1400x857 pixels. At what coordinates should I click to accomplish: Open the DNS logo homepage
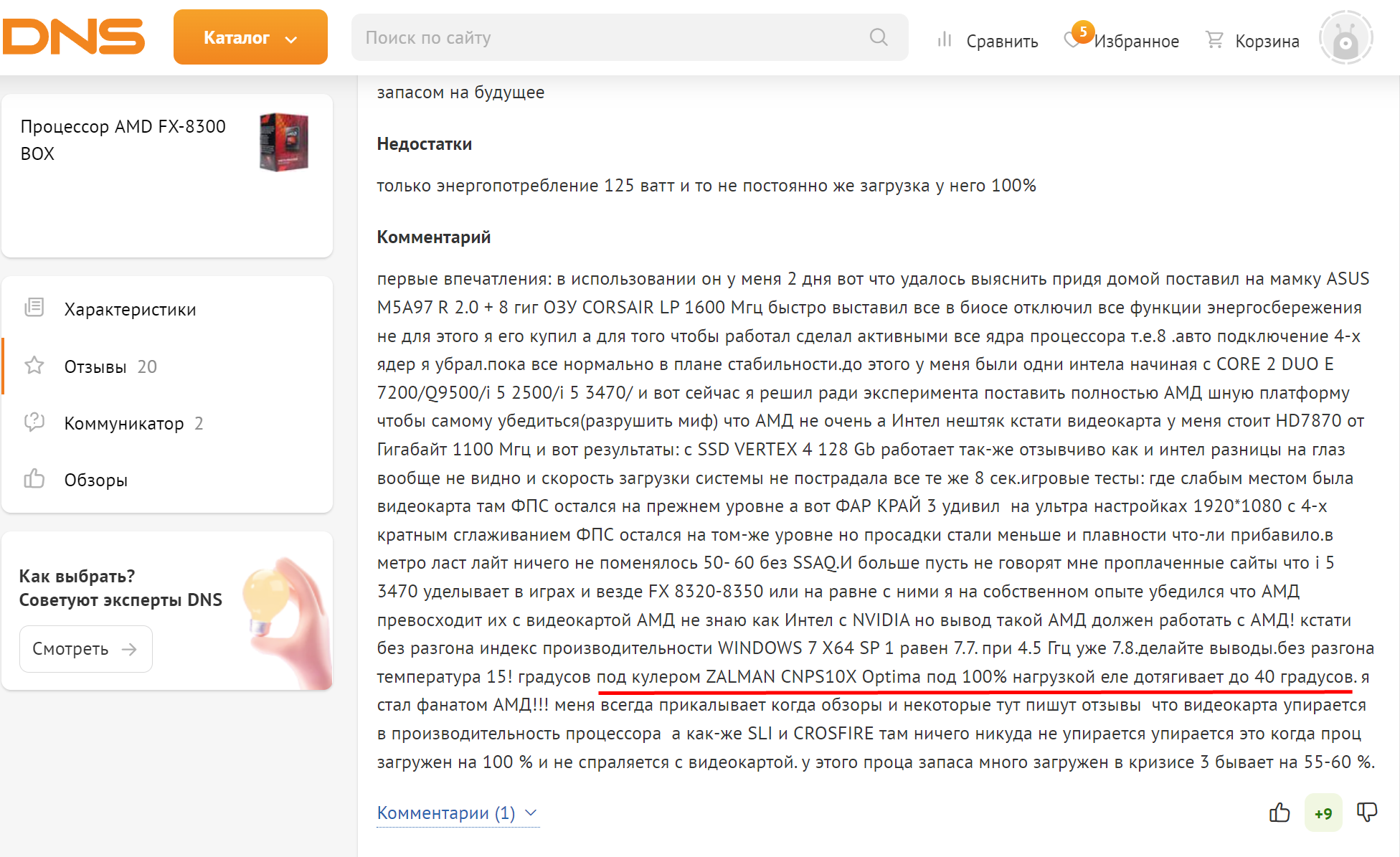(x=73, y=37)
